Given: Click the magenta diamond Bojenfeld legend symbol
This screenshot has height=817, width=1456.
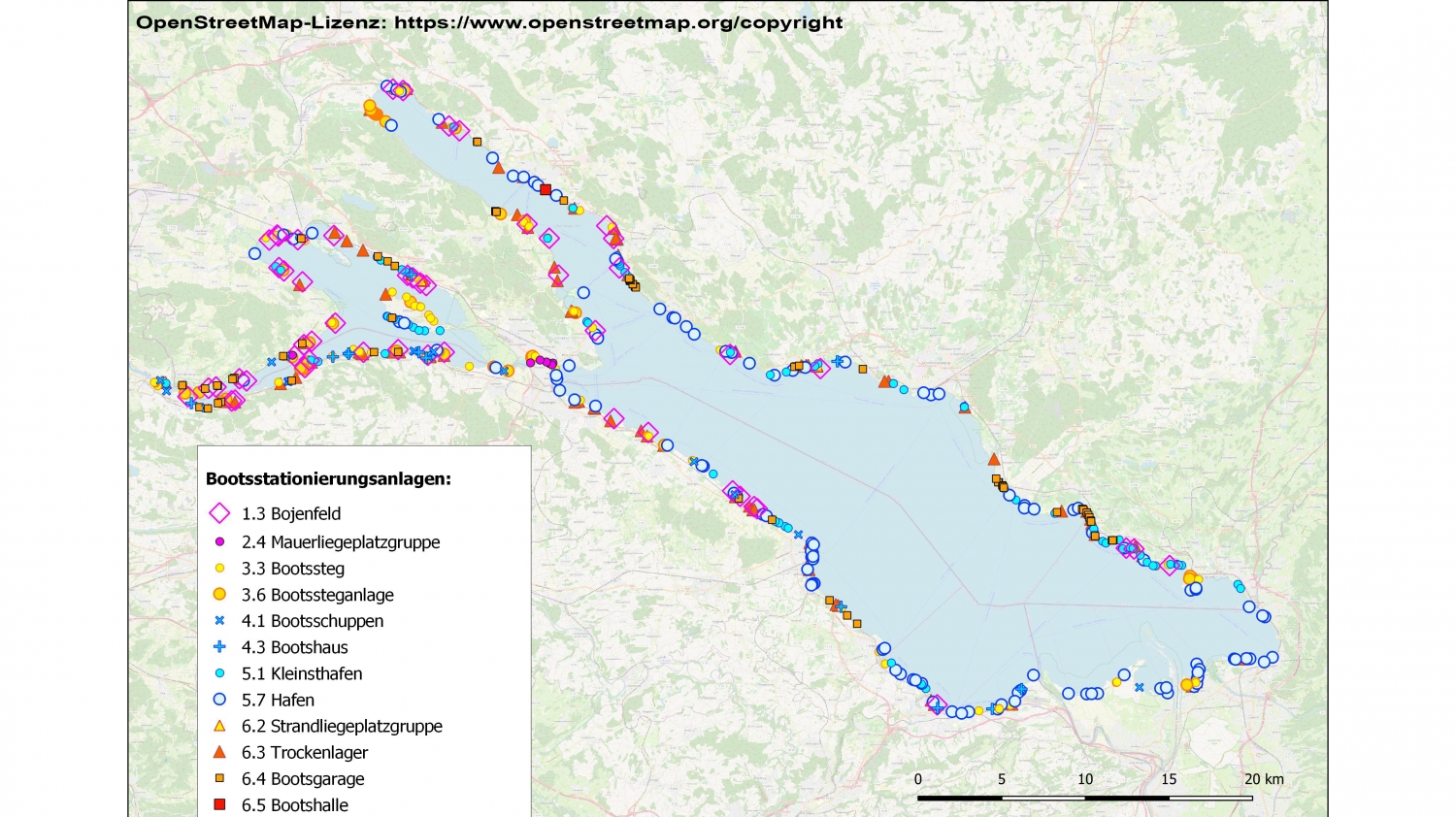Looking at the screenshot, I should pyautogui.click(x=219, y=513).
